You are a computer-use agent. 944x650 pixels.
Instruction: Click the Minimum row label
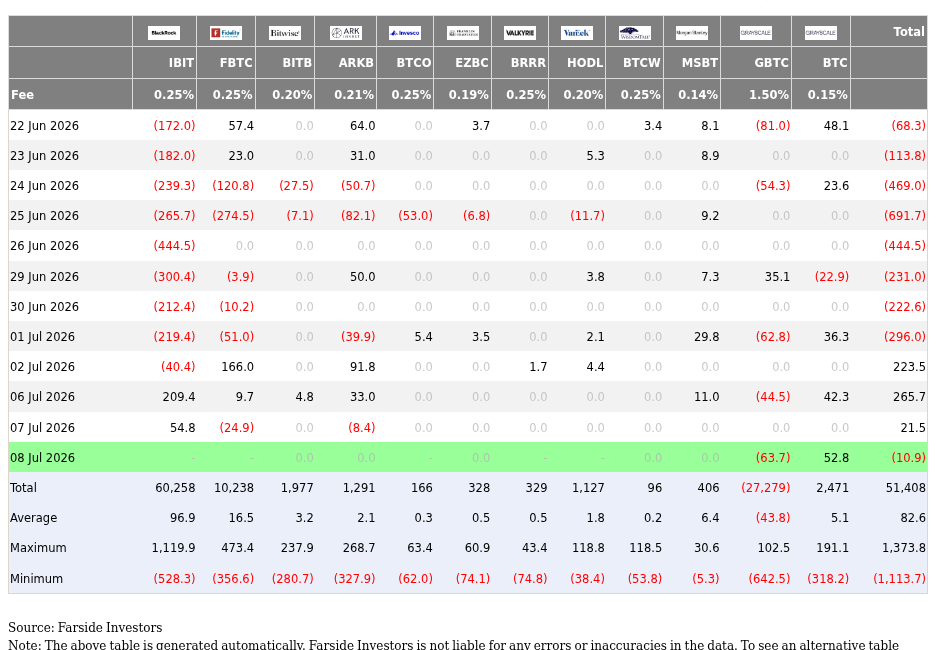point(36,579)
